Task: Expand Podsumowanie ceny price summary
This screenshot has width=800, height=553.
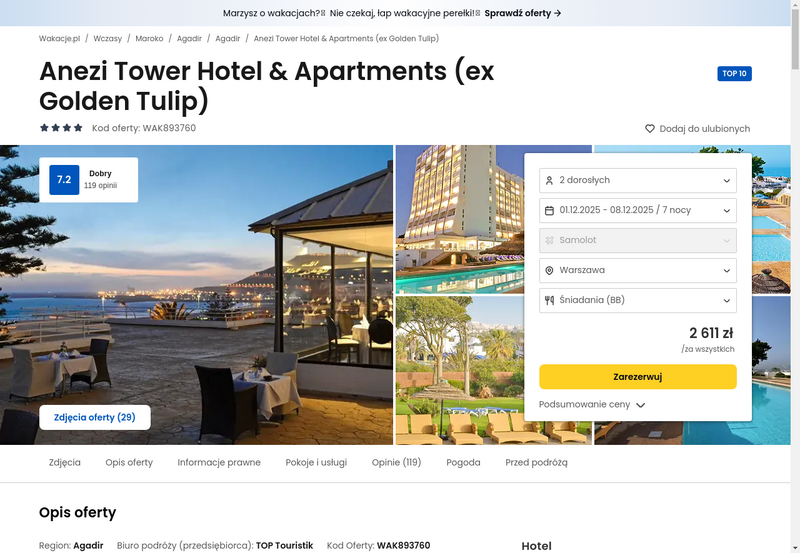Action: tap(592, 405)
